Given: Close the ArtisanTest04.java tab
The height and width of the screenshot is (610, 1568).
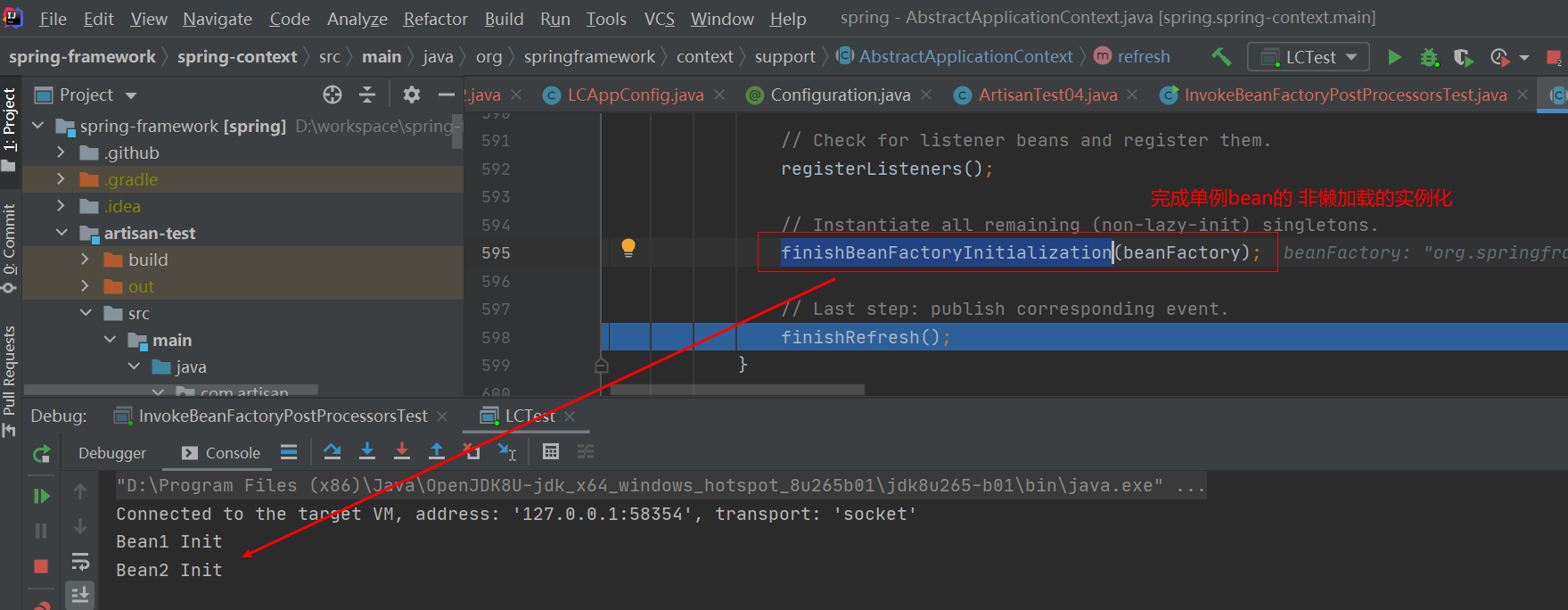Looking at the screenshot, I should coord(1132,95).
